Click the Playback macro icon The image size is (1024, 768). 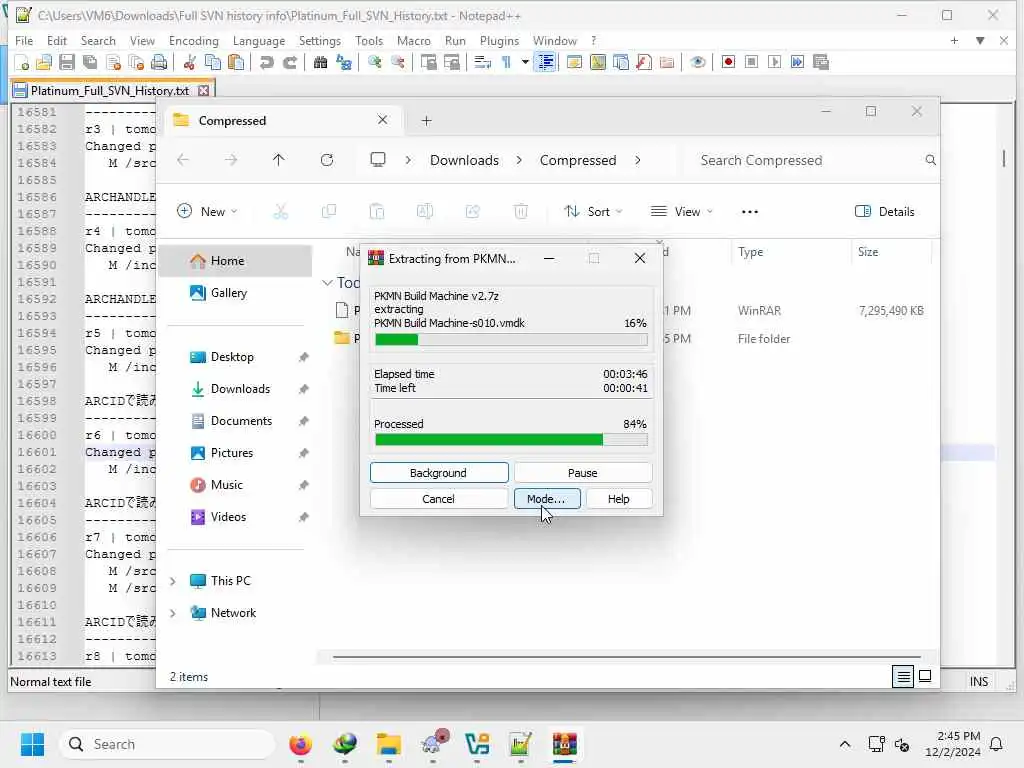(x=775, y=63)
